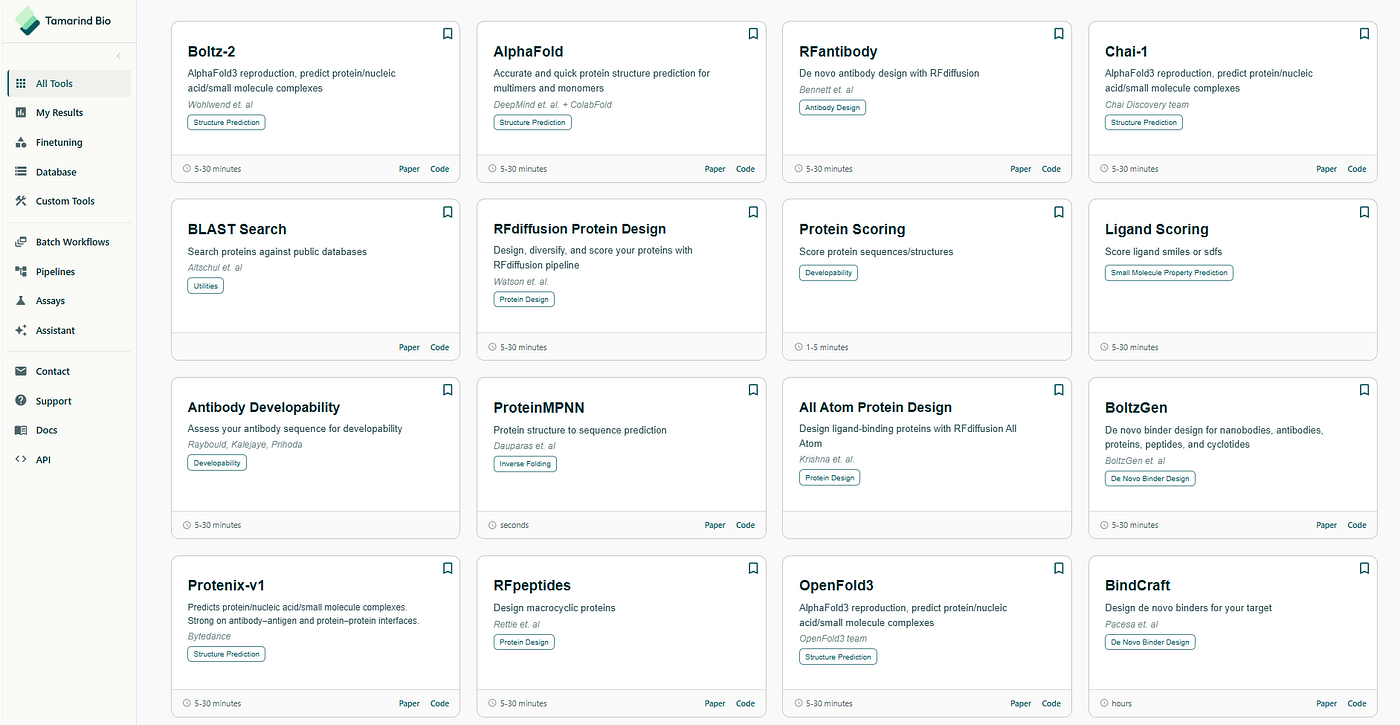Click the My Results chart icon
The width and height of the screenshot is (1400, 725).
click(x=21, y=113)
